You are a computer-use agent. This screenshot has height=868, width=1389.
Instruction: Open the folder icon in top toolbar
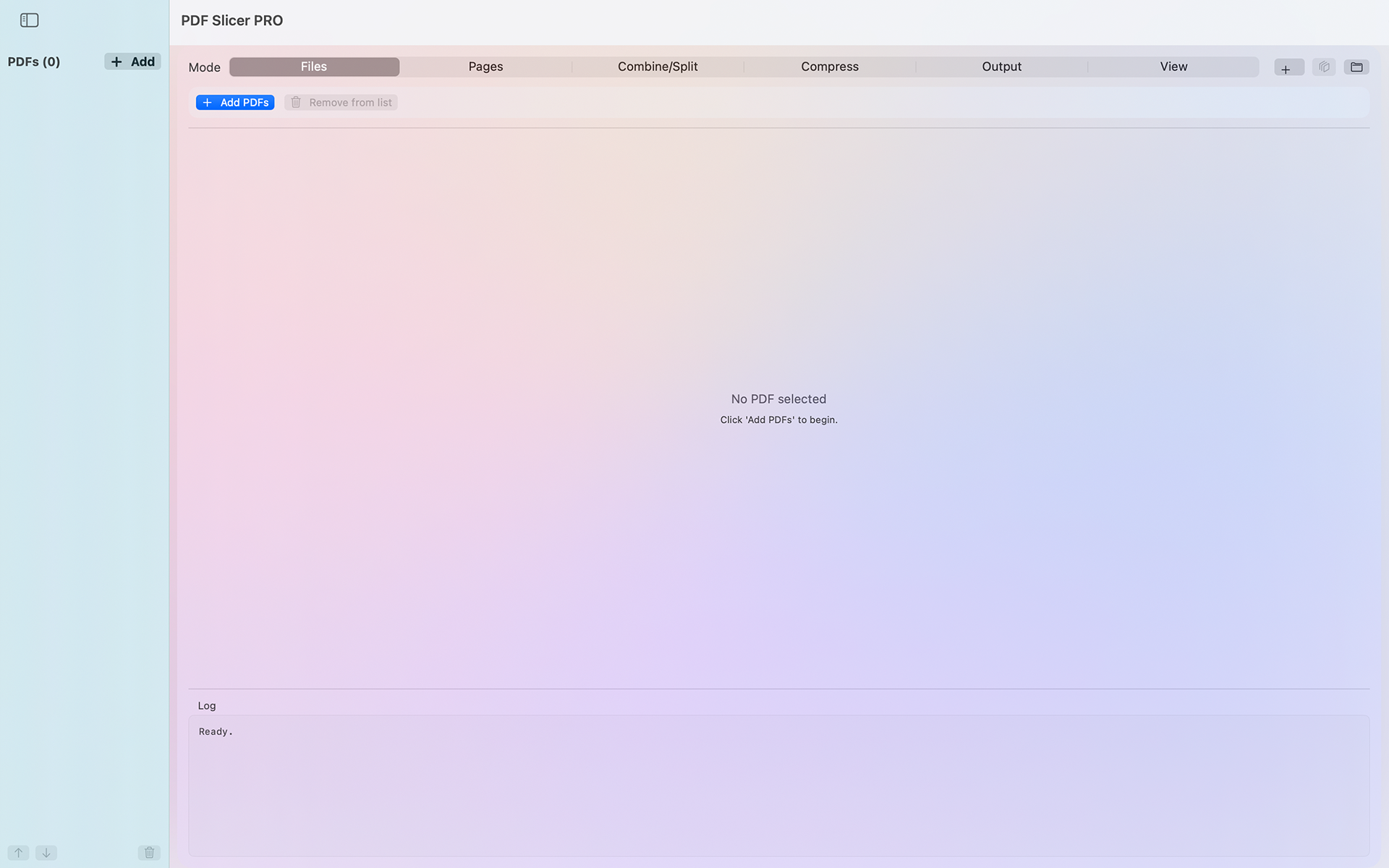(x=1356, y=67)
